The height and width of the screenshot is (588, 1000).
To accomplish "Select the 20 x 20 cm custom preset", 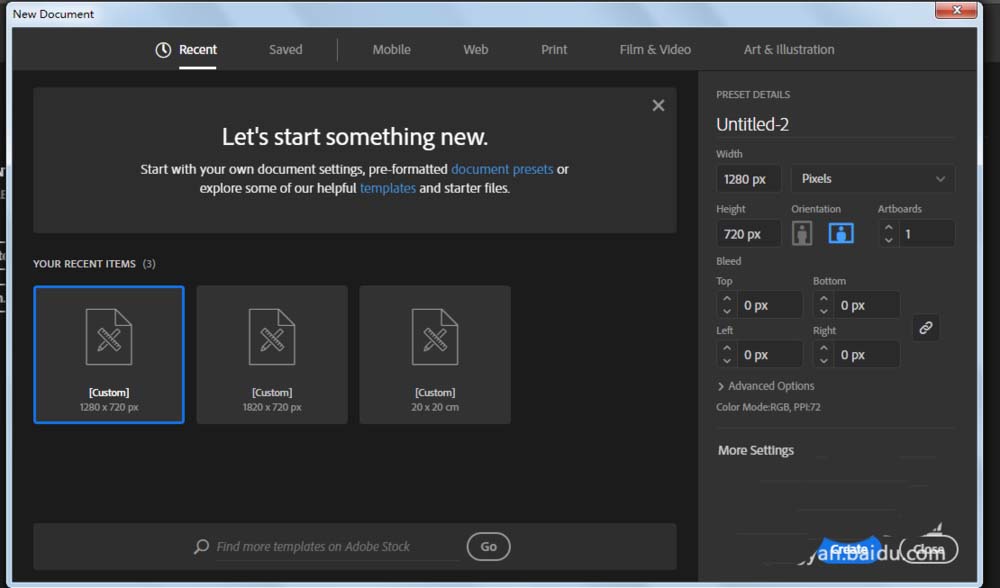I will coord(435,355).
